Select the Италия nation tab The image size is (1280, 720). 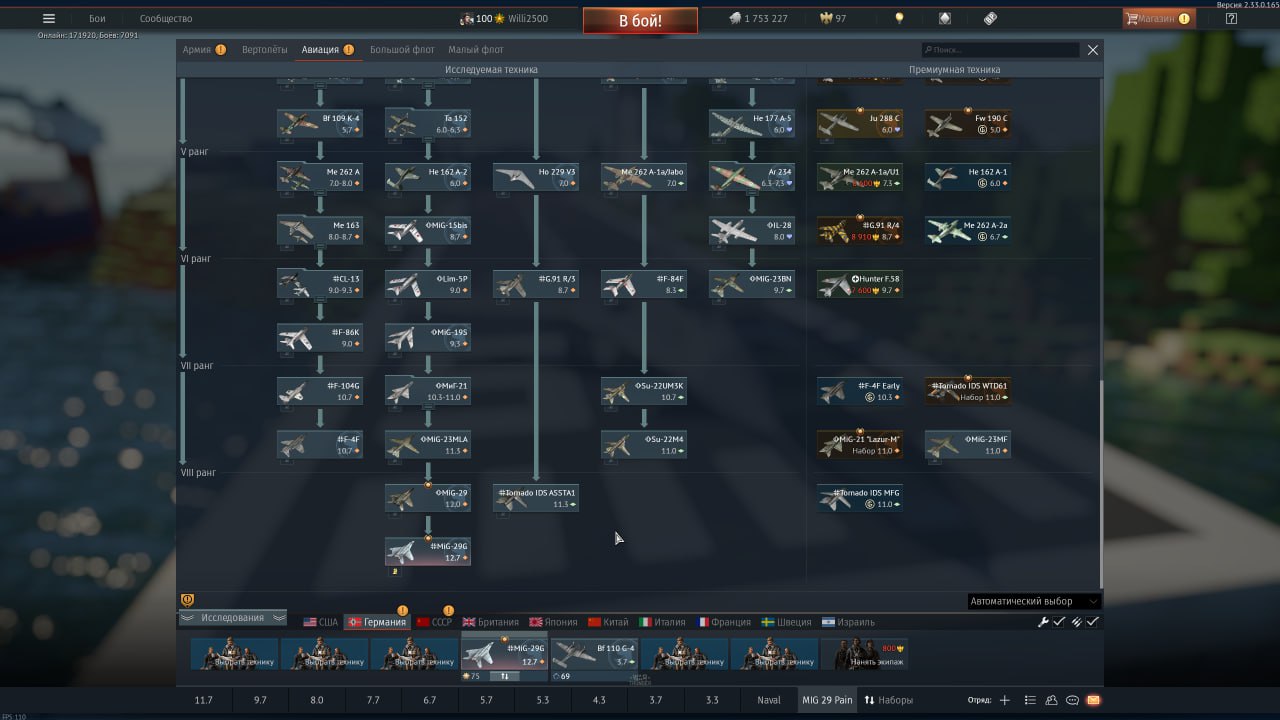click(662, 622)
